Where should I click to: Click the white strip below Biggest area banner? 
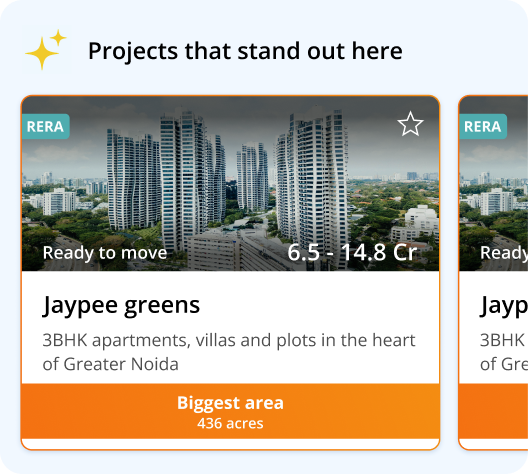(x=230, y=444)
